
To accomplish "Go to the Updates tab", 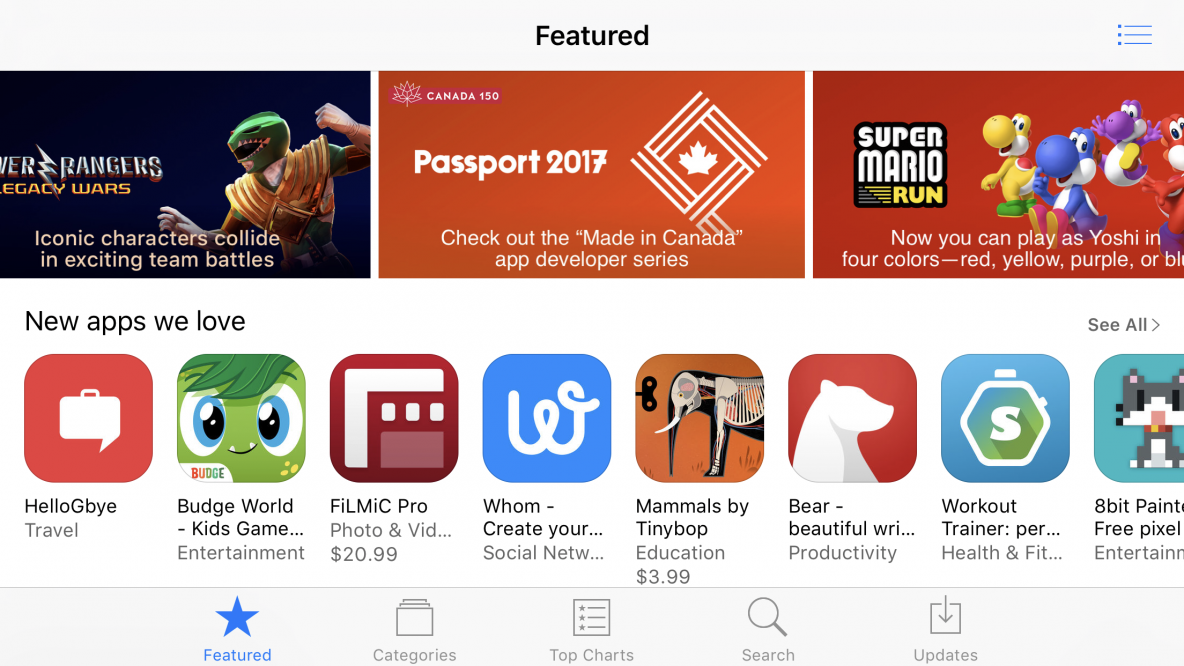I will (945, 630).
